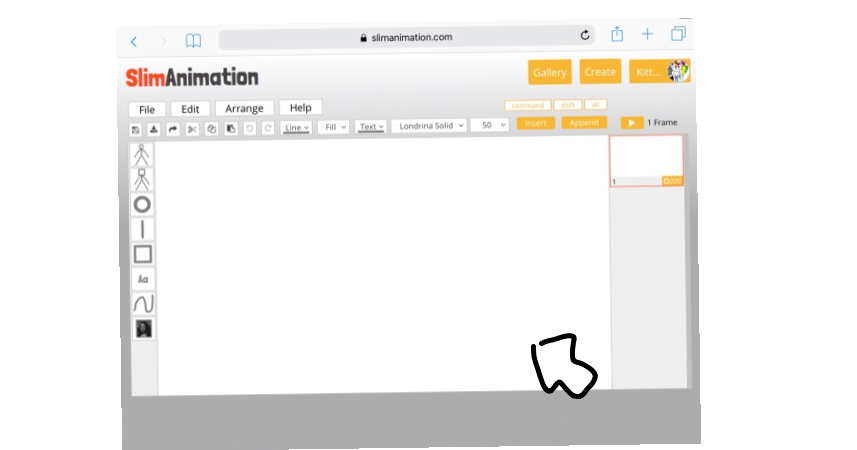Click the Undo icon
The image size is (857, 450).
pos(249,128)
